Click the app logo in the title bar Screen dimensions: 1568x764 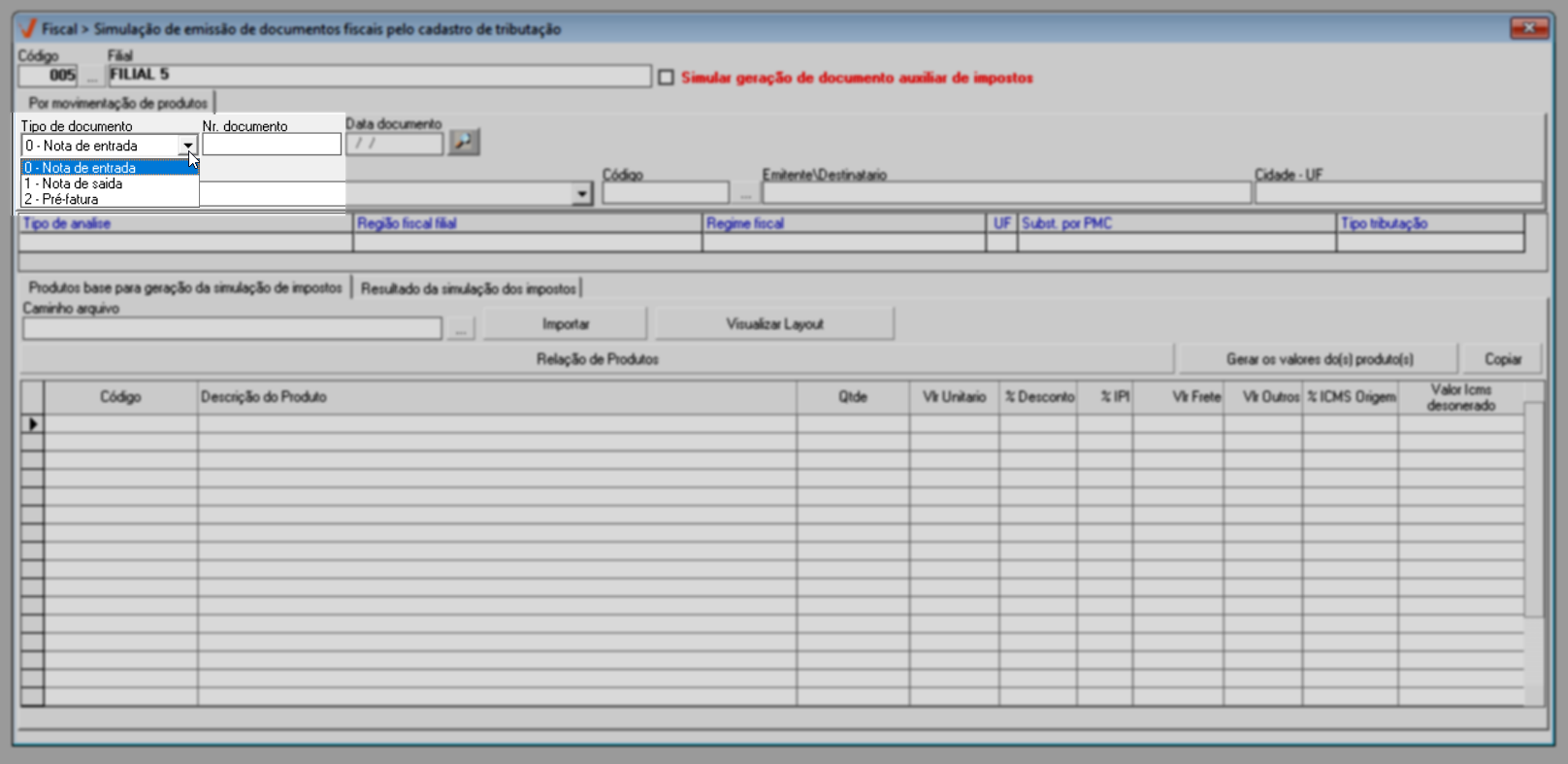pos(28,28)
